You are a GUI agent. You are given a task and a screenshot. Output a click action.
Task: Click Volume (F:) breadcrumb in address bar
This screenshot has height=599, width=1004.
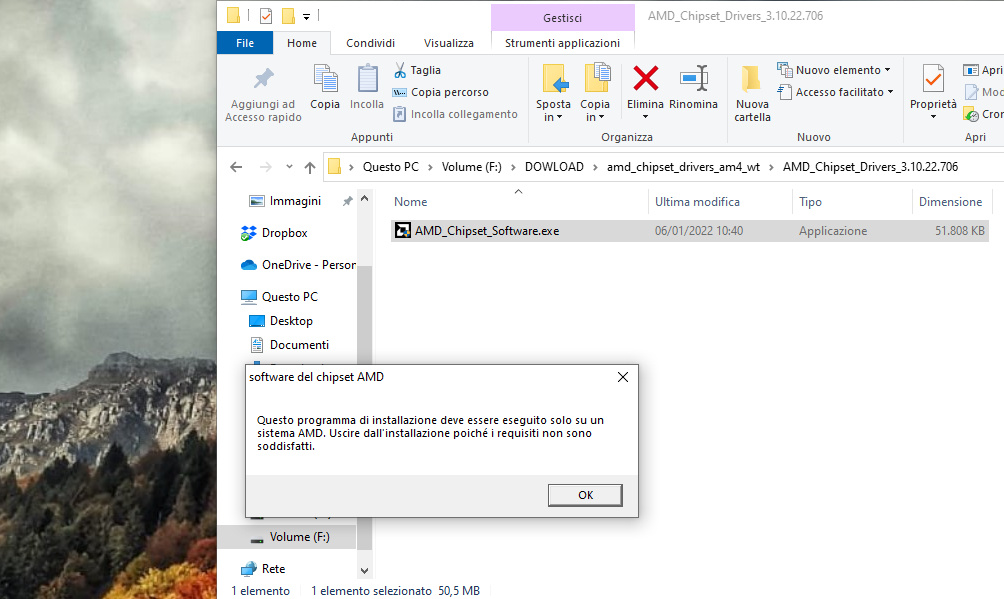471,167
